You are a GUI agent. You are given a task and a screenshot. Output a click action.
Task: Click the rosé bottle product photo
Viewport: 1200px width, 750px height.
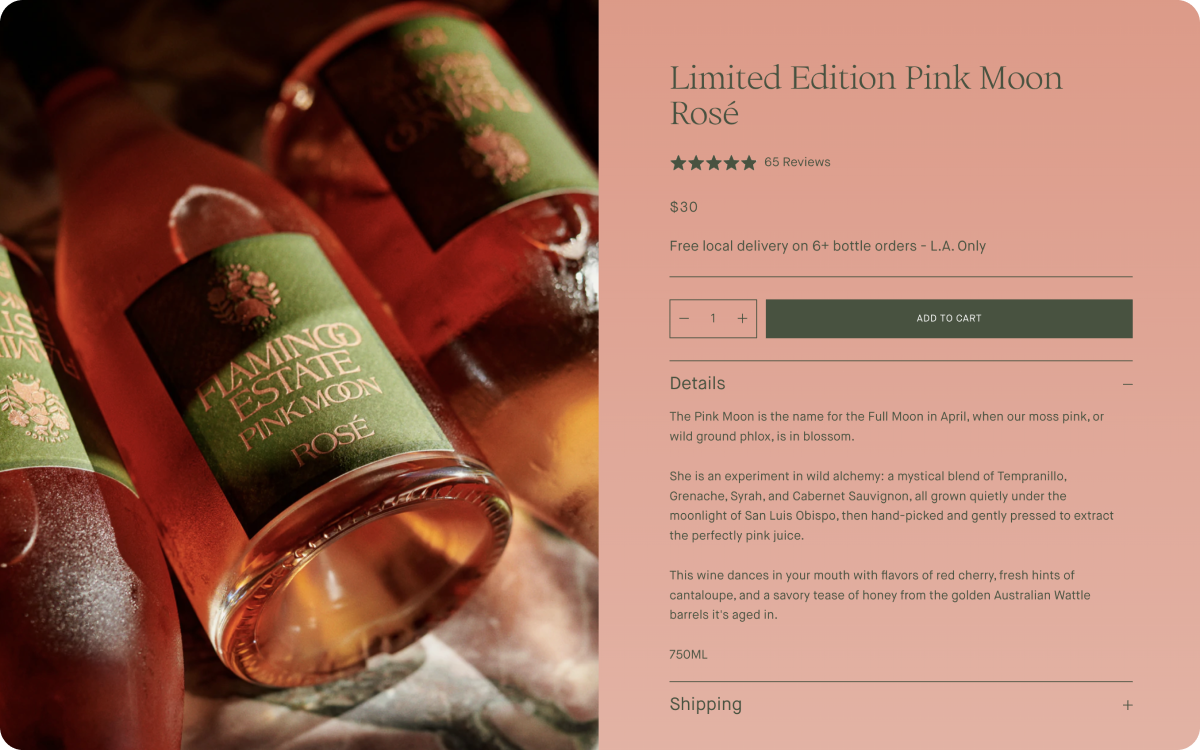point(299,375)
